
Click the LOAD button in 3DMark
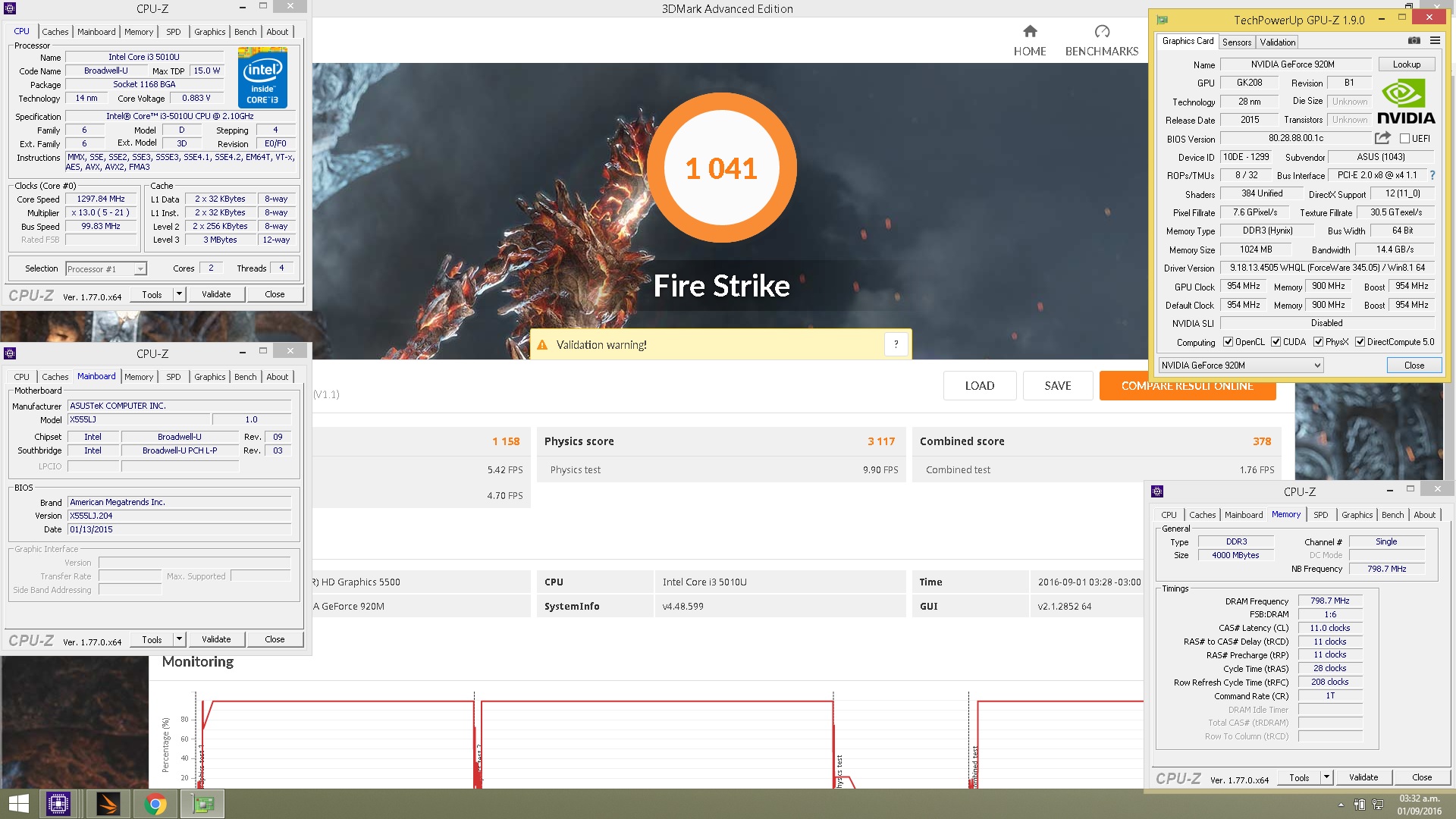(x=979, y=386)
